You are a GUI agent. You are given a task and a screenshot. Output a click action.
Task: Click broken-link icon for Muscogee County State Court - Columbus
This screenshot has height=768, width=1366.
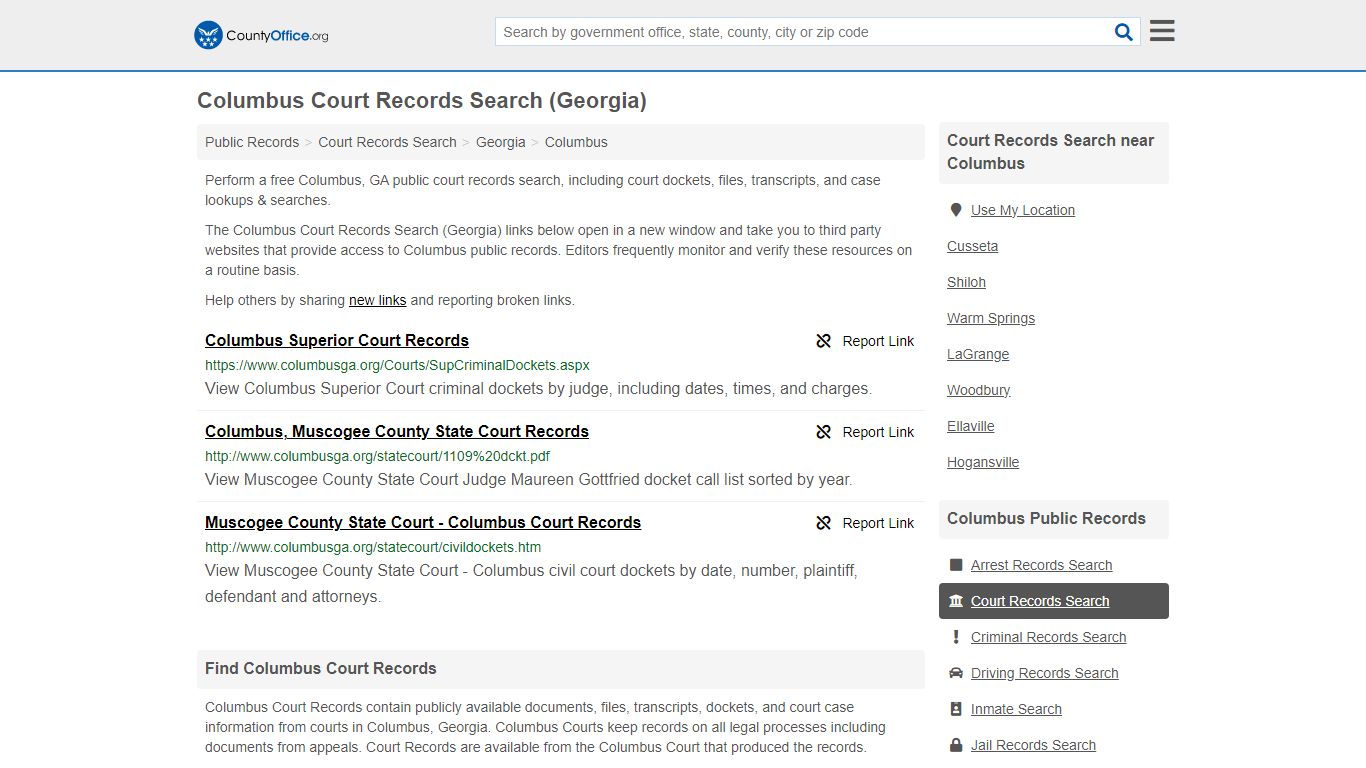[824, 523]
